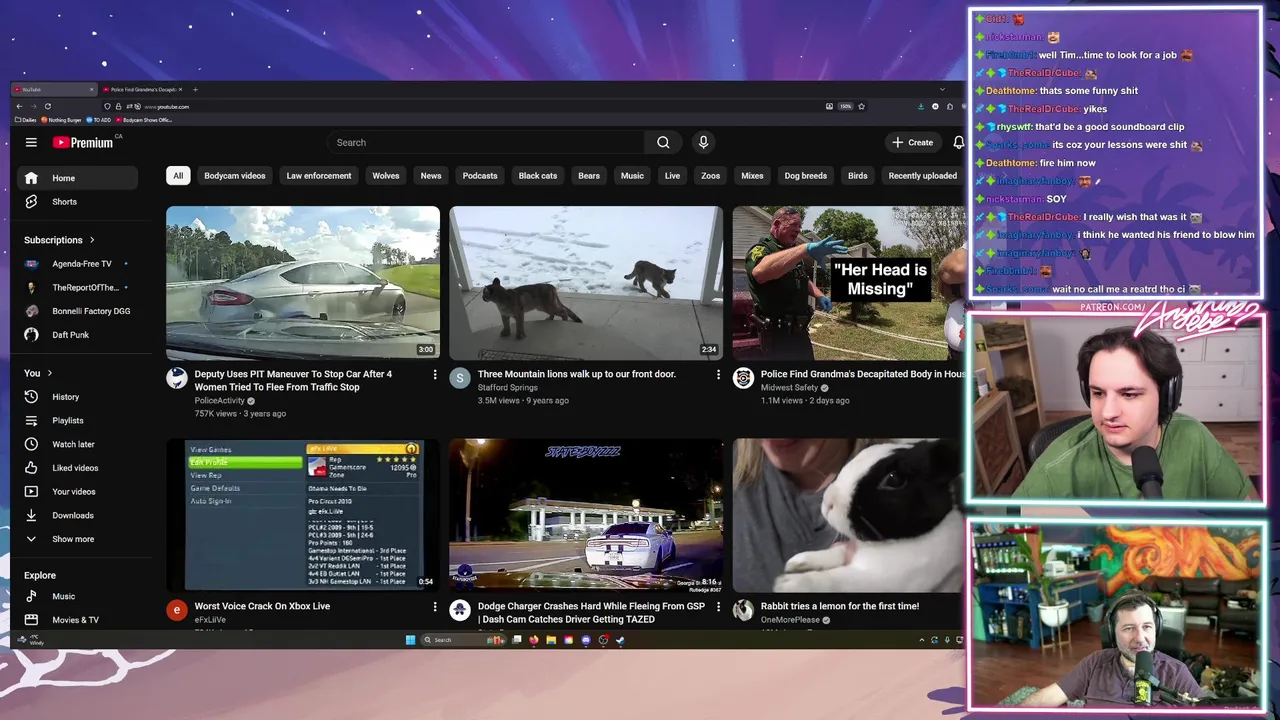The image size is (1280, 720).
Task: Open Daft Punk subscription
Action: tap(77, 335)
